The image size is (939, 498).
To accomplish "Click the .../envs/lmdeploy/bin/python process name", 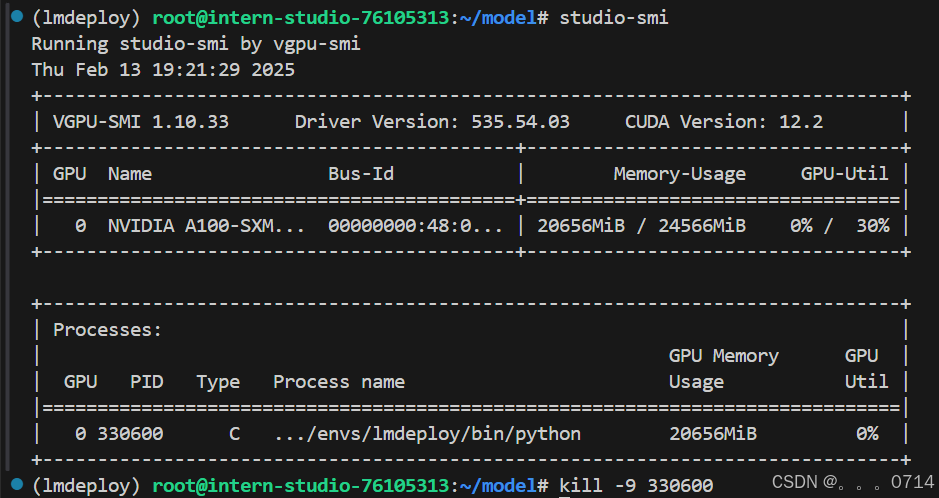I will point(427,433).
